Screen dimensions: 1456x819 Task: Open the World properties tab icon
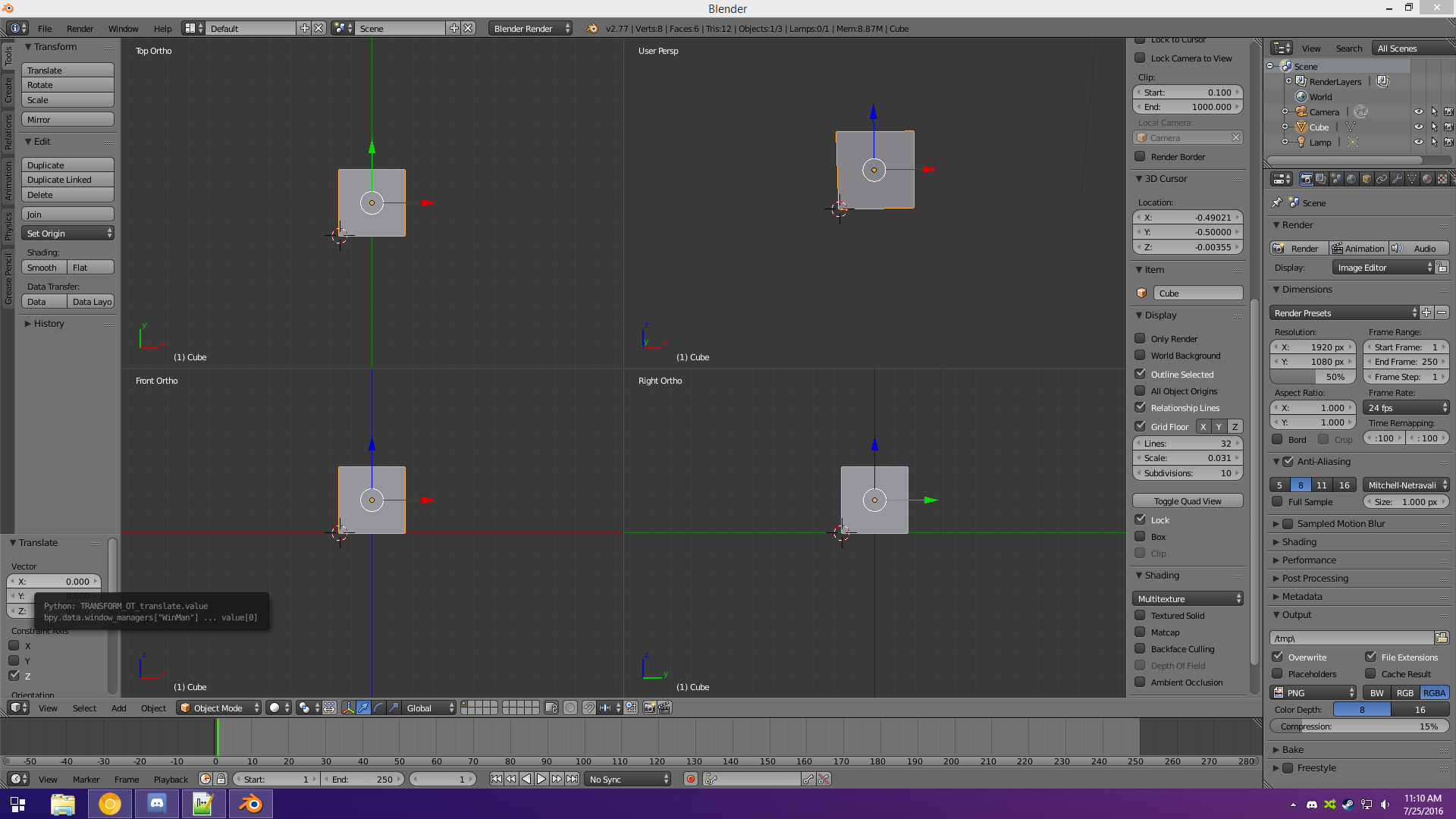click(1351, 179)
